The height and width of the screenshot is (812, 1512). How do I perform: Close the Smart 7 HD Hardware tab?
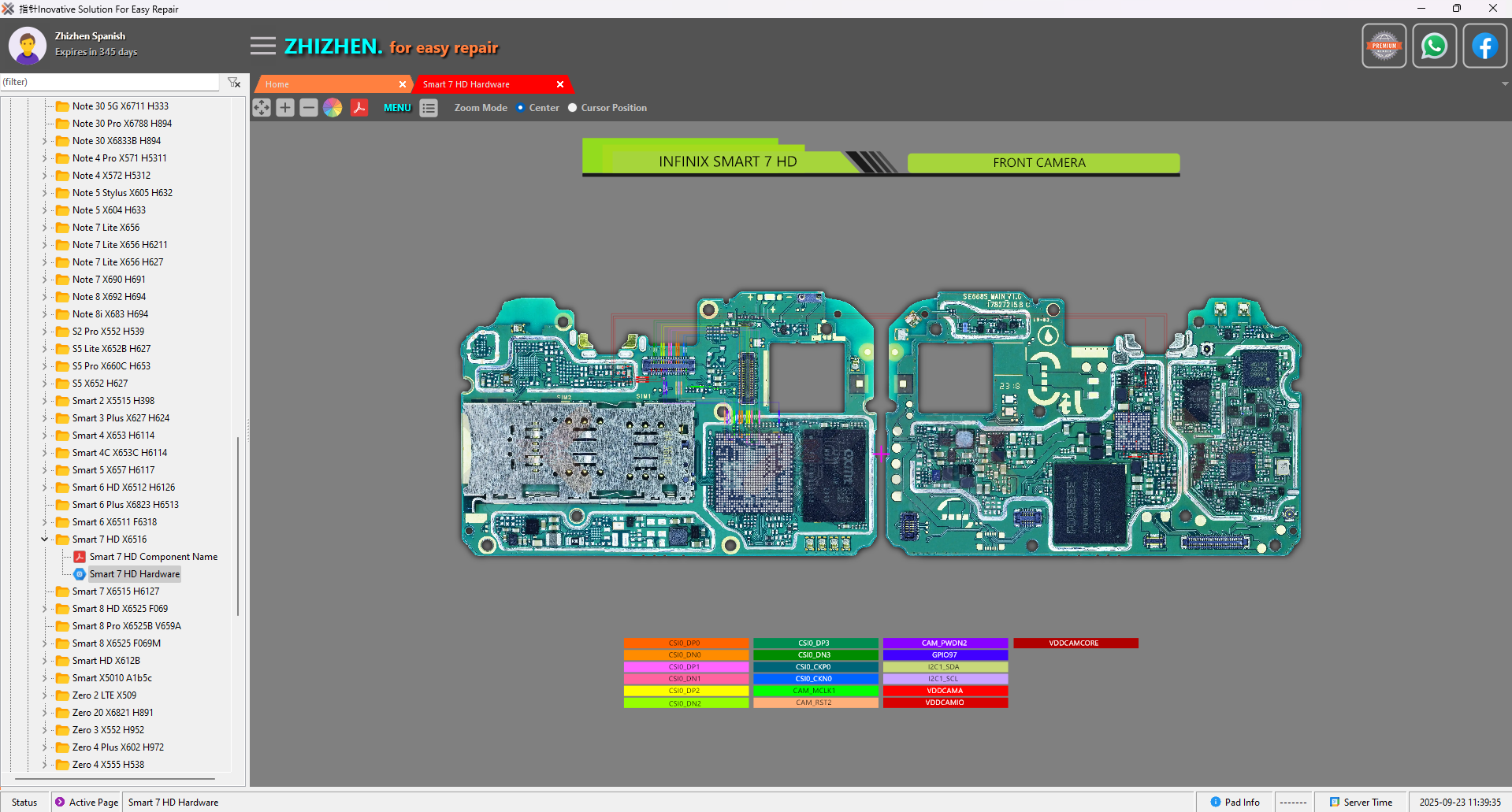click(x=560, y=84)
